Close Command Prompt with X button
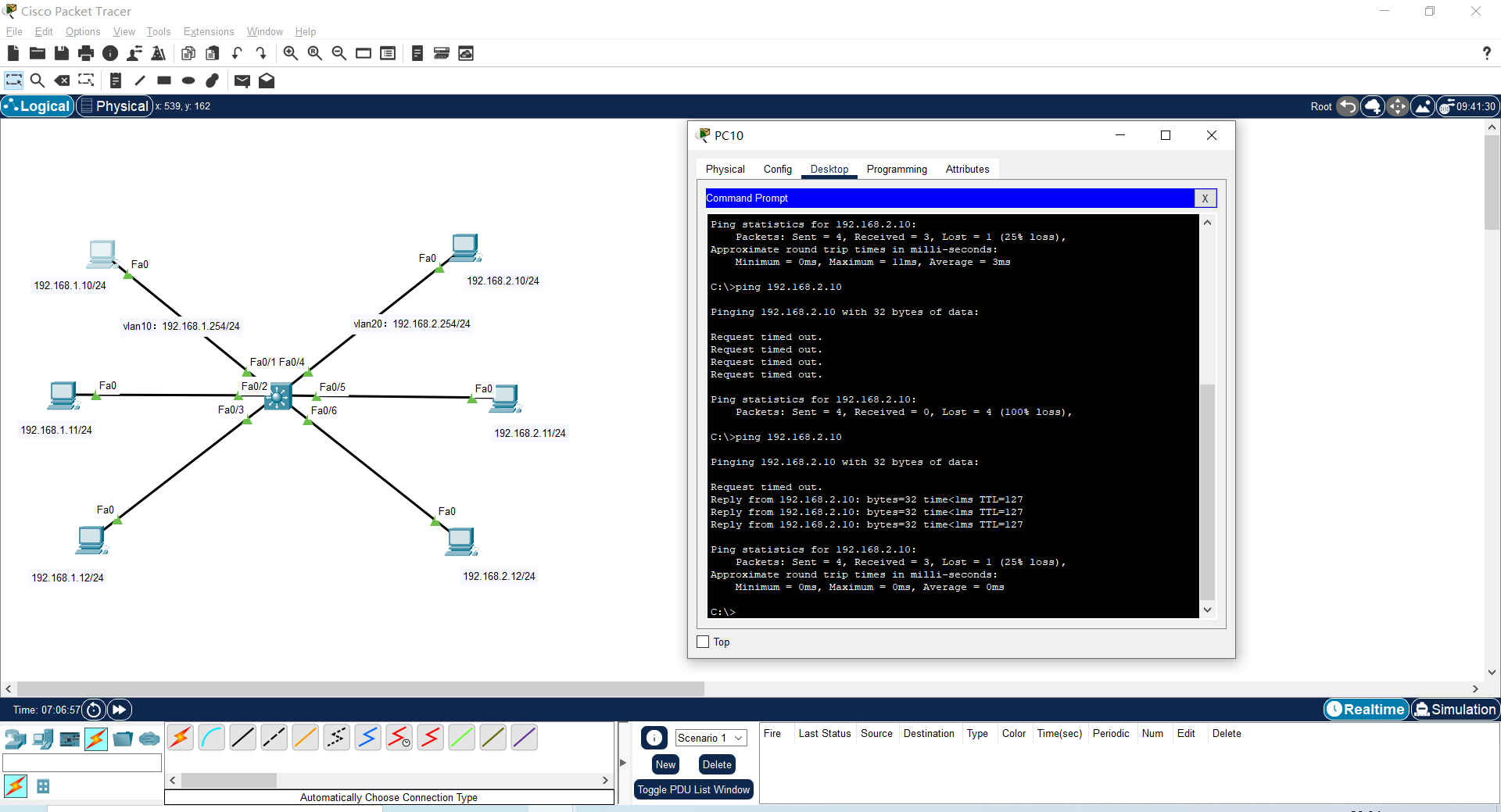Image resolution: width=1501 pixels, height=812 pixels. (x=1205, y=199)
